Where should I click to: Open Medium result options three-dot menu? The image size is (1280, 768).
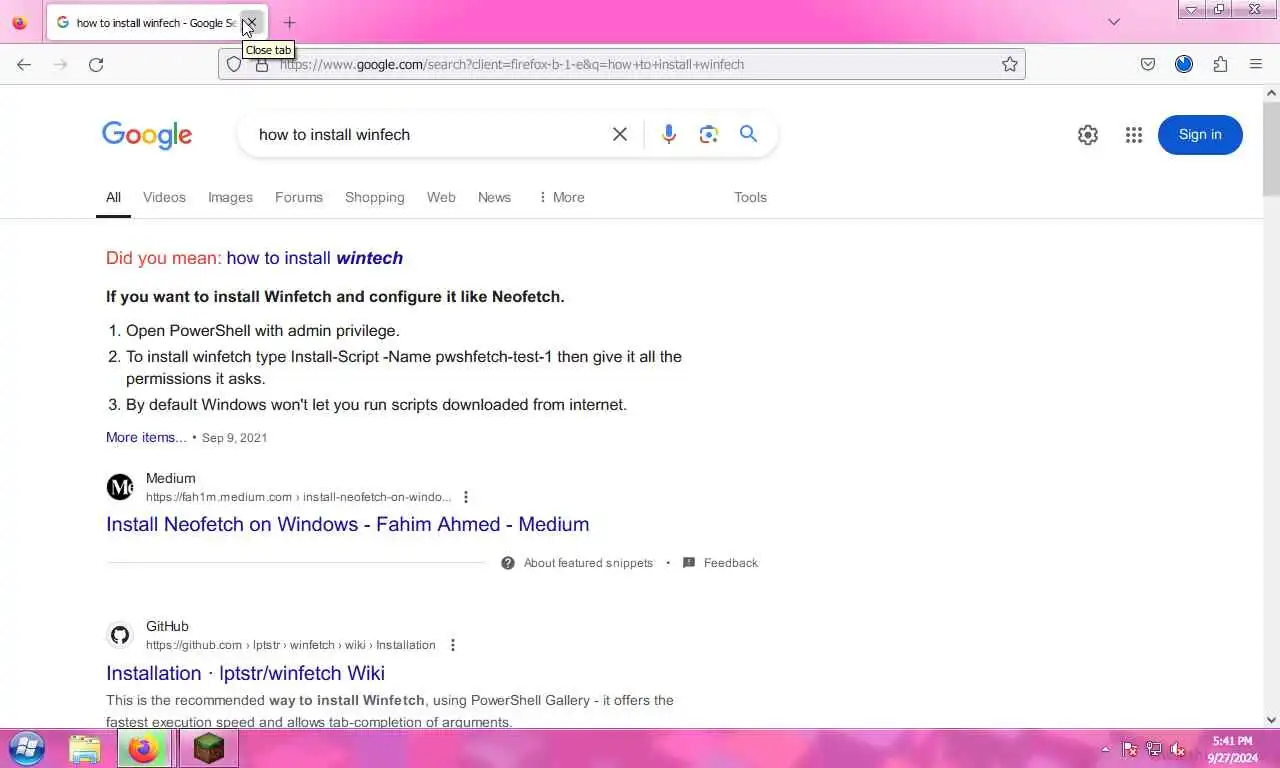click(x=465, y=497)
